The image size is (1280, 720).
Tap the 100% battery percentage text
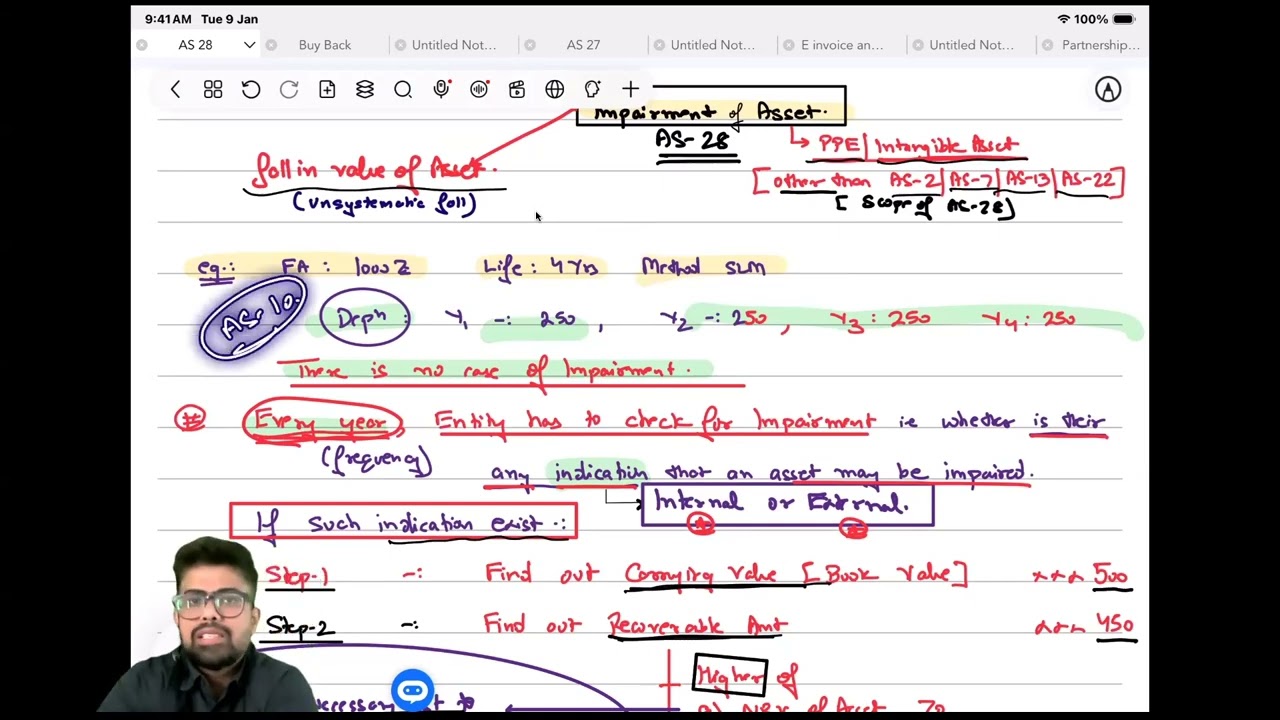coord(1091,19)
